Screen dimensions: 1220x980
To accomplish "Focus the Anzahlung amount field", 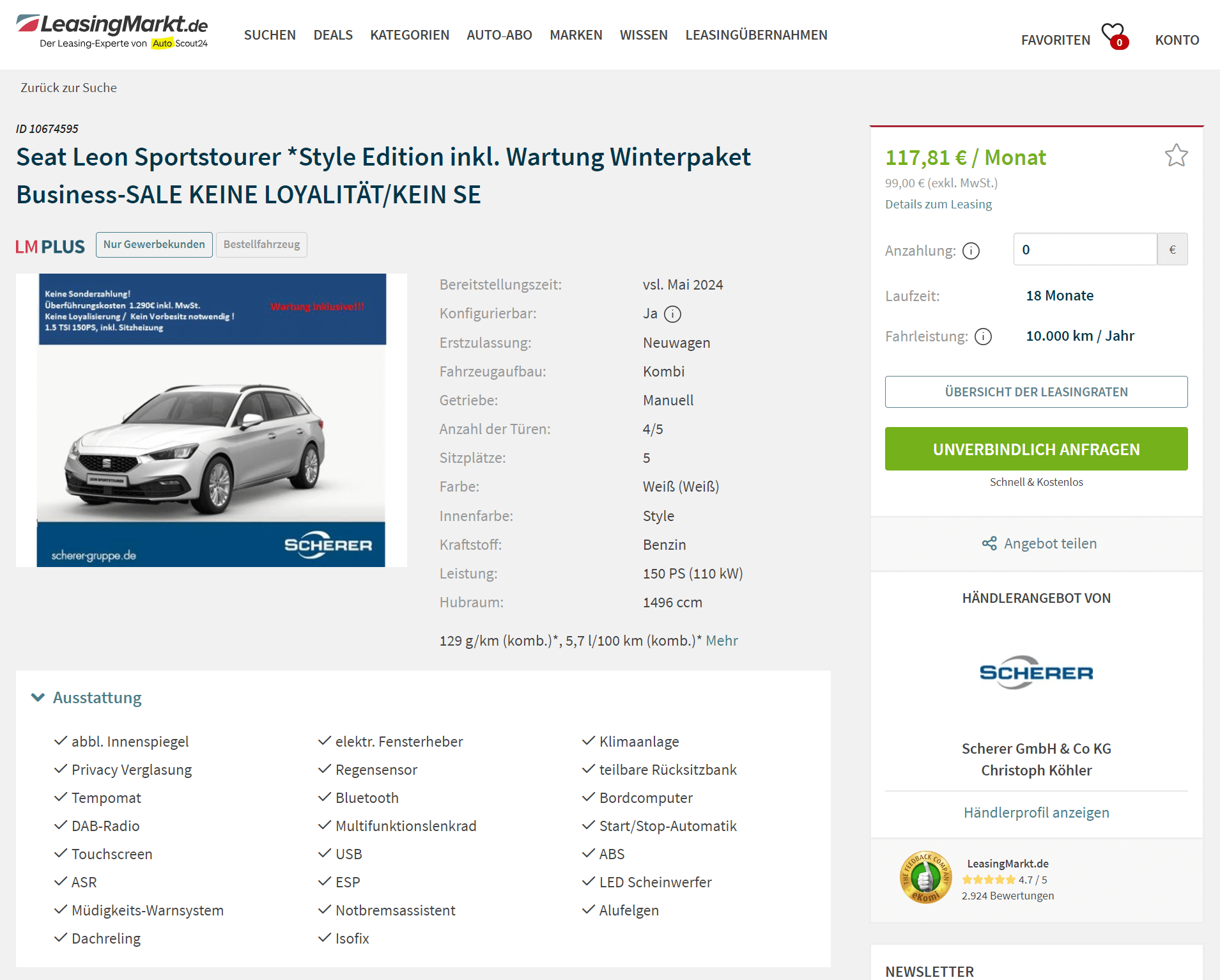I will coord(1085,249).
